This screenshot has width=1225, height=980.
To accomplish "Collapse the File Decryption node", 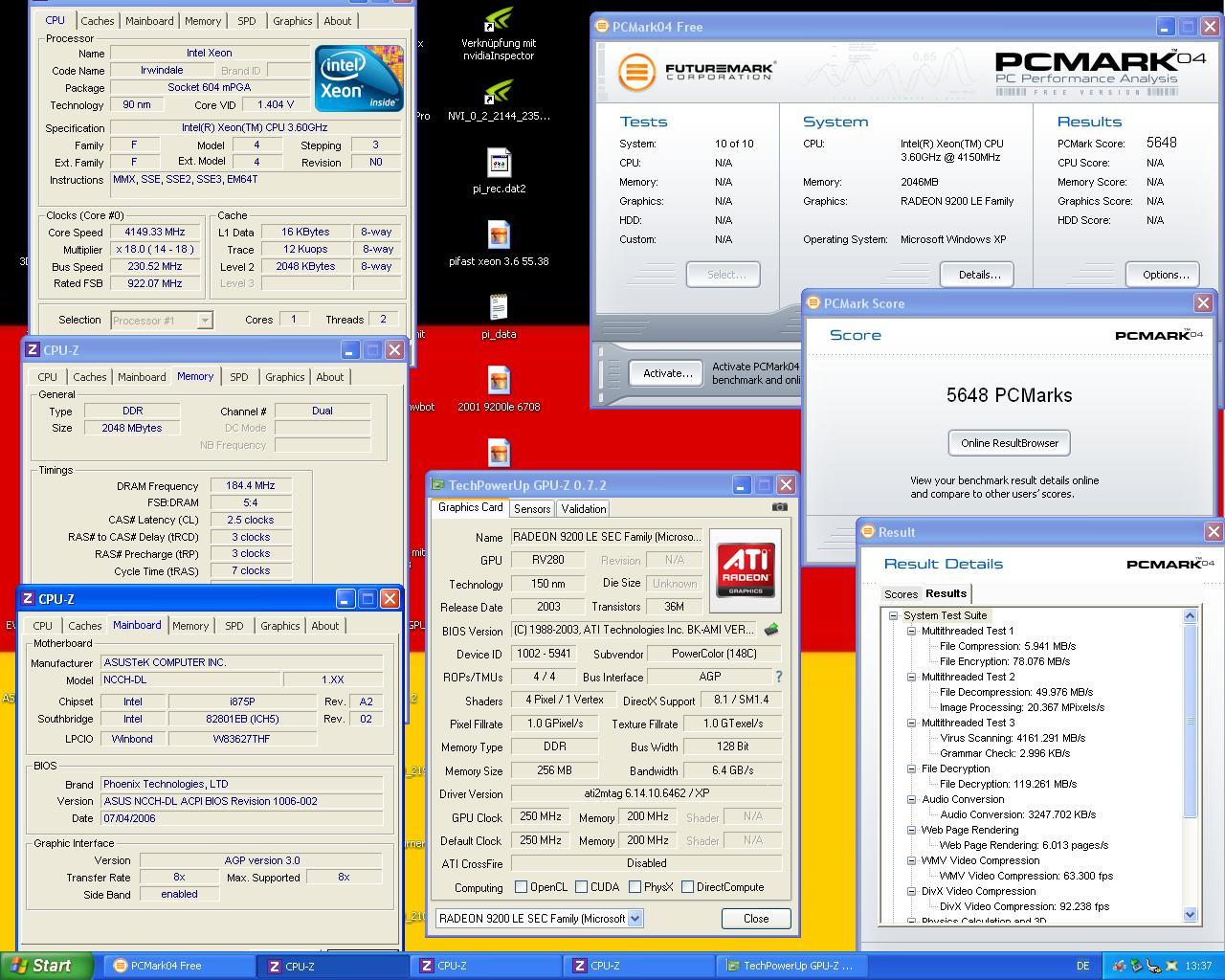I will (912, 768).
